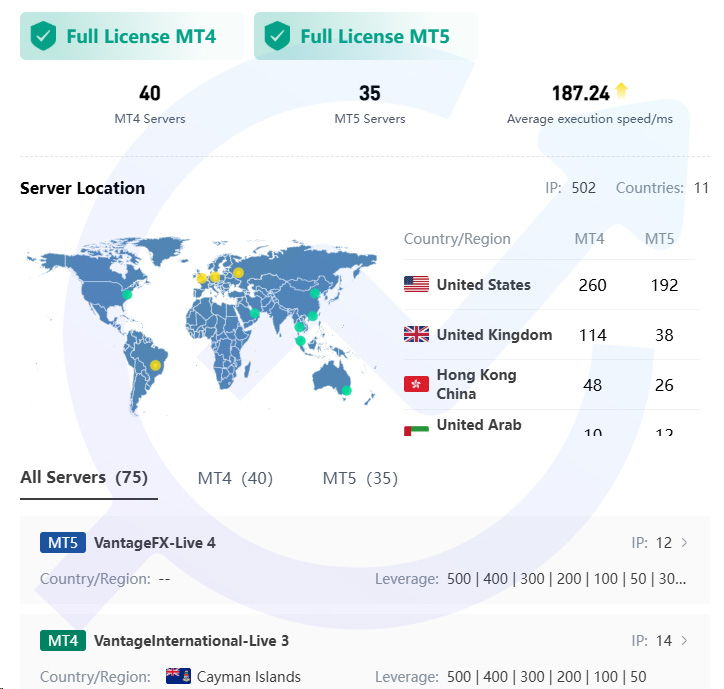Screen dimensions: 724x689
Task: Open the VantageInternational-Live 3 server name
Action: (191, 641)
